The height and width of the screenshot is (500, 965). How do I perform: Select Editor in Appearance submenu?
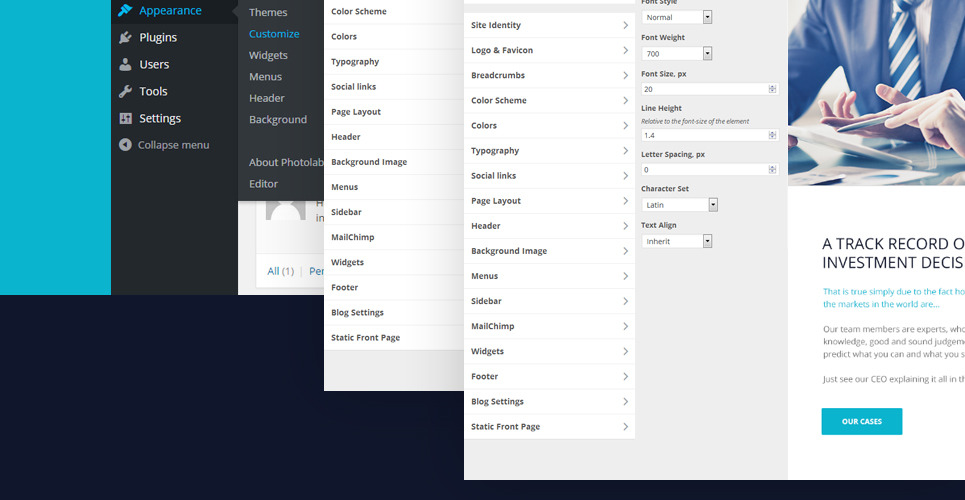pyautogui.click(x=263, y=184)
